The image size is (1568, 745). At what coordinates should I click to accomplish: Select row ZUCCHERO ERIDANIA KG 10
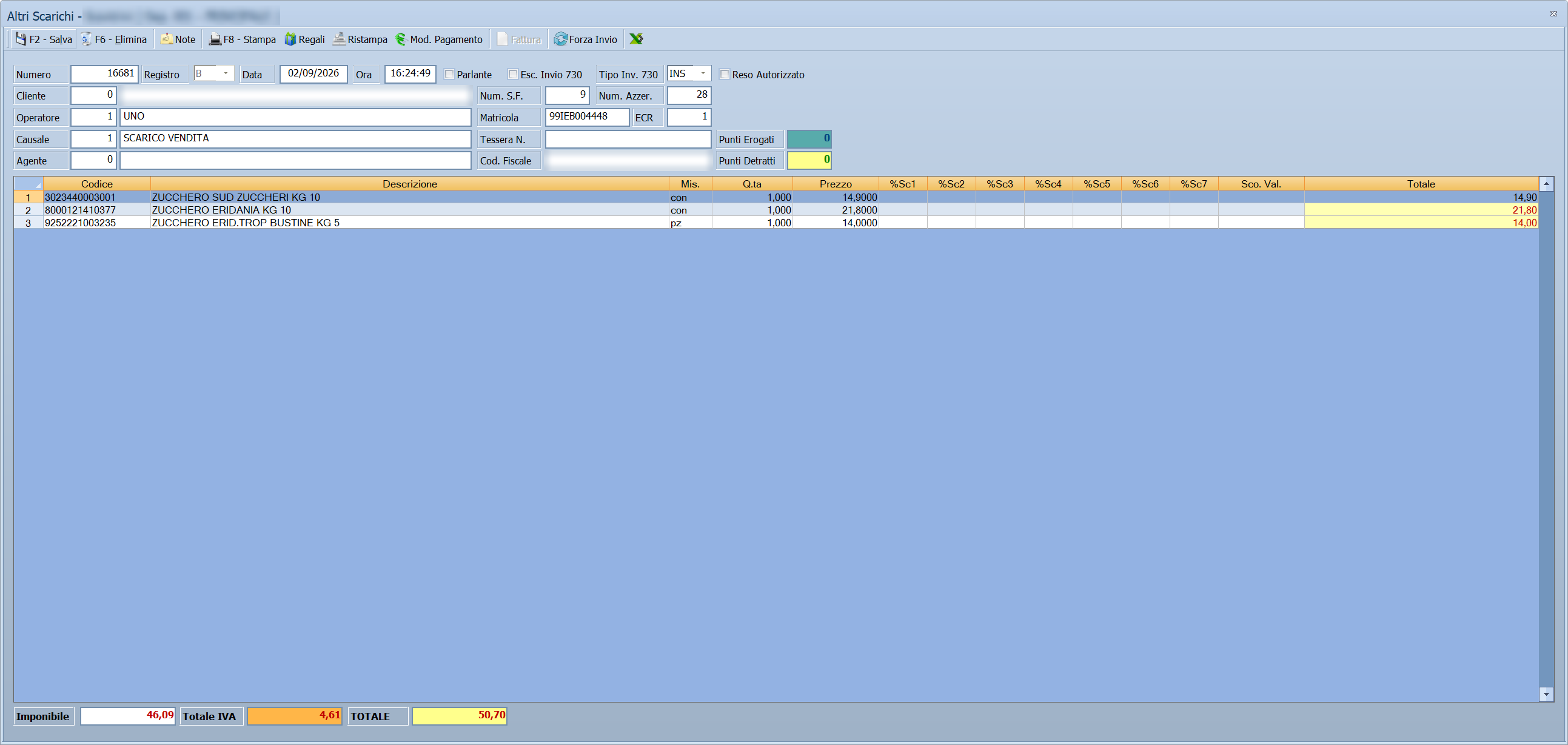point(776,210)
